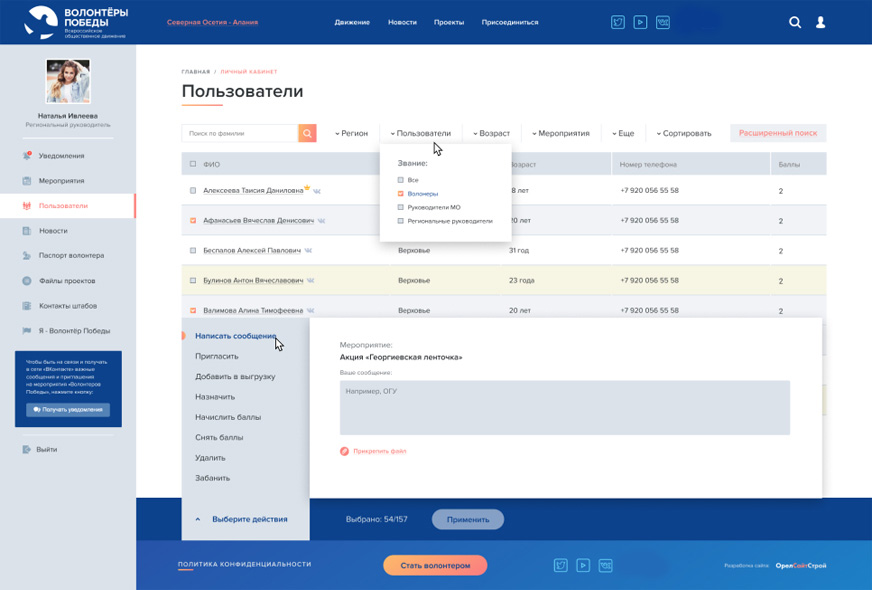Viewport: 872px width, 590px height.
Task: Toggle the select-all checkbox beside ФИО header
Action: [x=193, y=164]
